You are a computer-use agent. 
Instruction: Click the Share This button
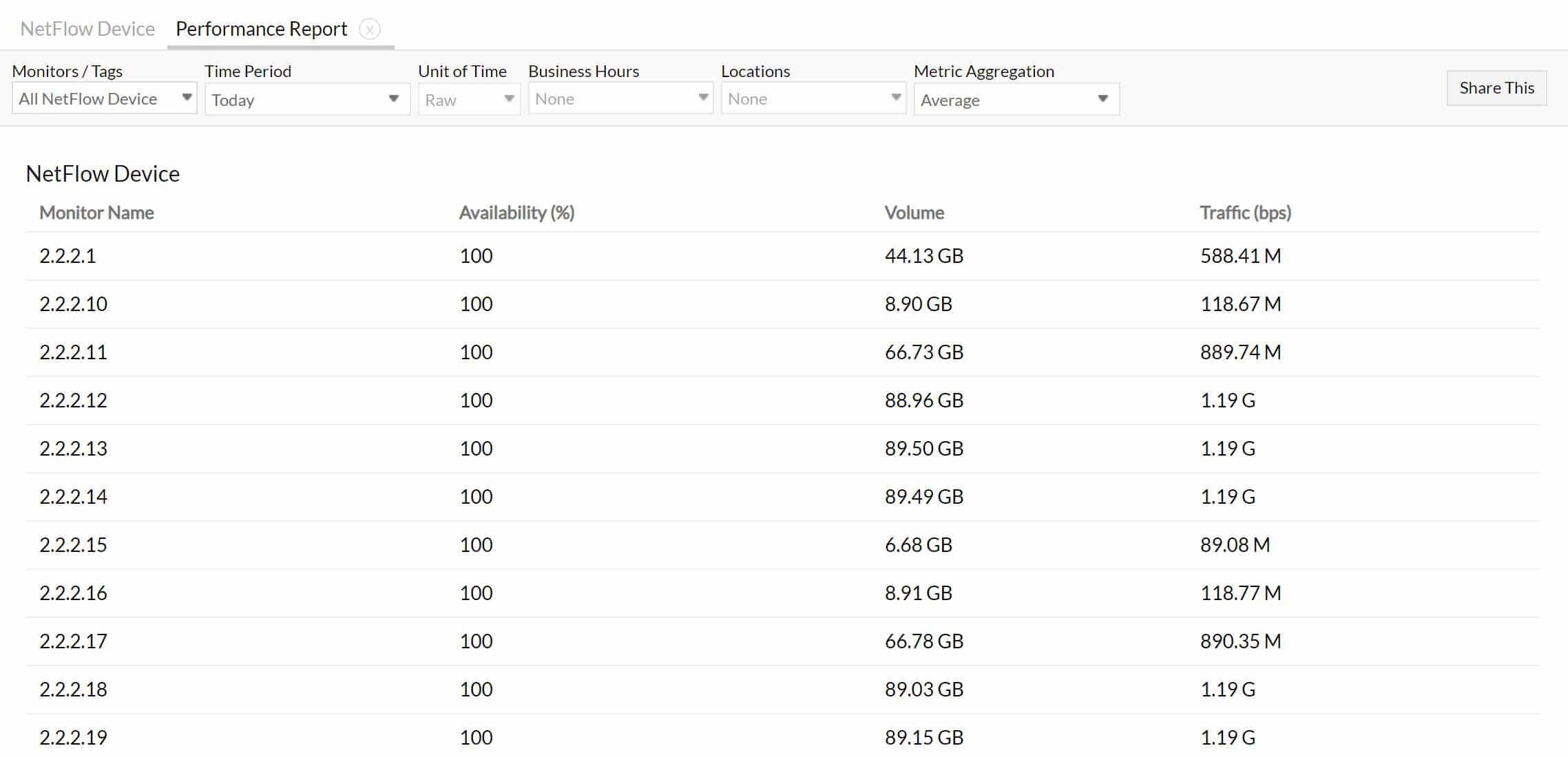(x=1496, y=88)
